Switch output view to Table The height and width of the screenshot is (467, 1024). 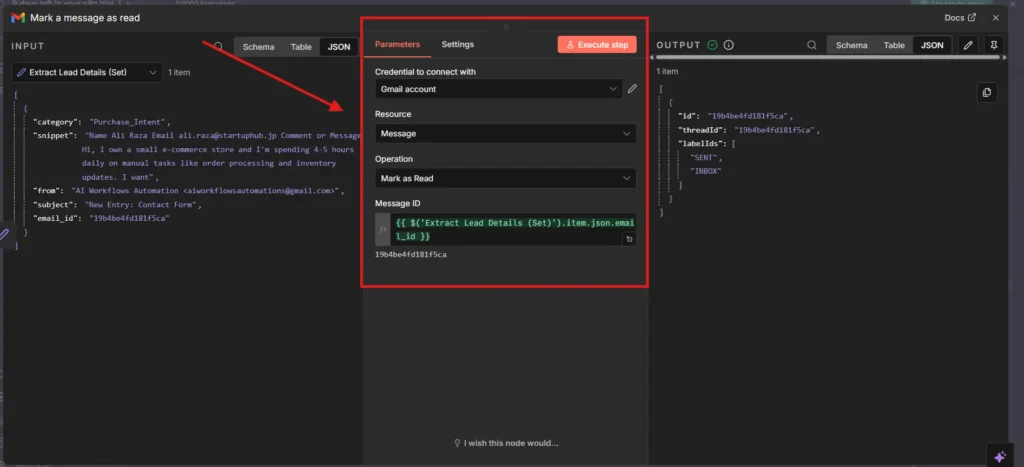[x=894, y=45]
